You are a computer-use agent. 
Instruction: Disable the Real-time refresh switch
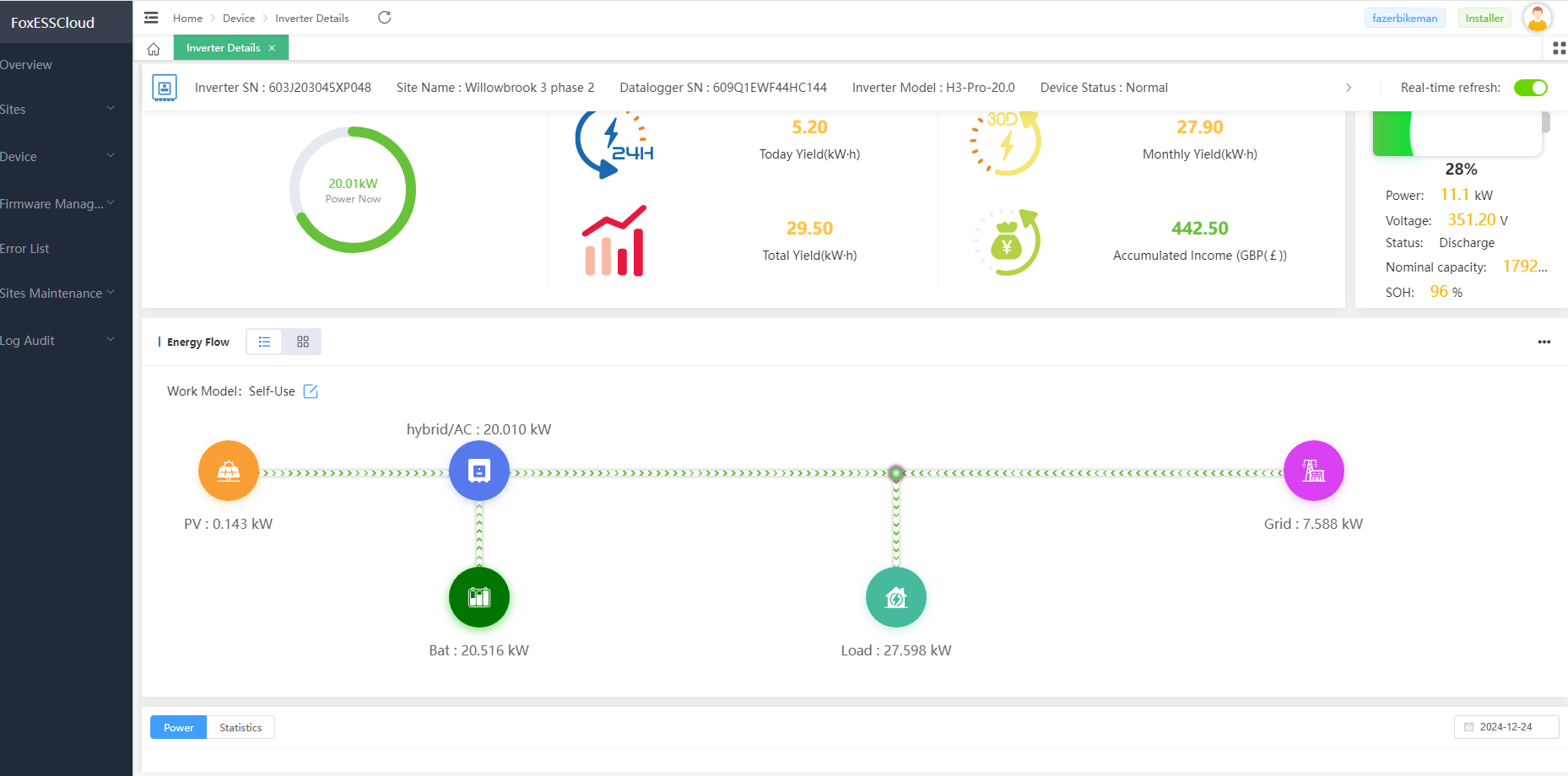point(1530,88)
